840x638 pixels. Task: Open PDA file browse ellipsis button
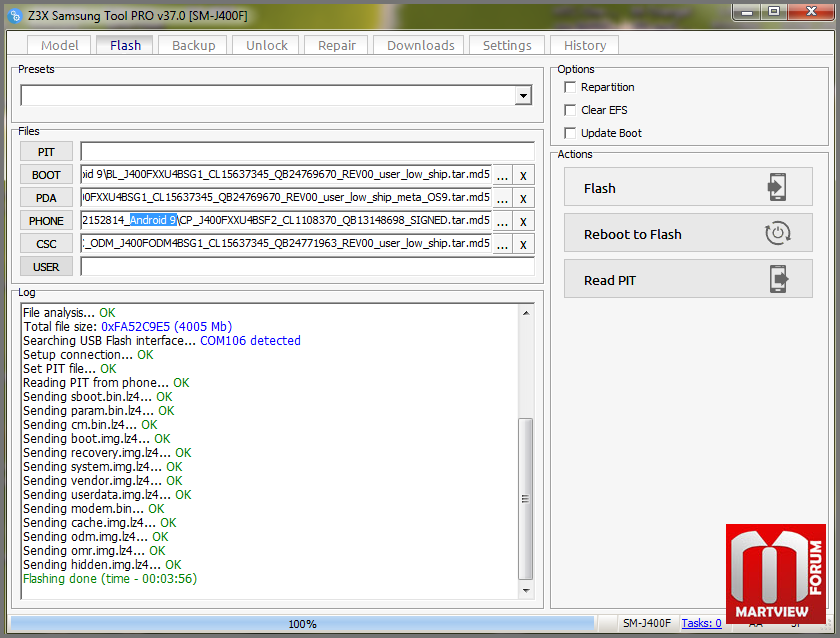(502, 198)
